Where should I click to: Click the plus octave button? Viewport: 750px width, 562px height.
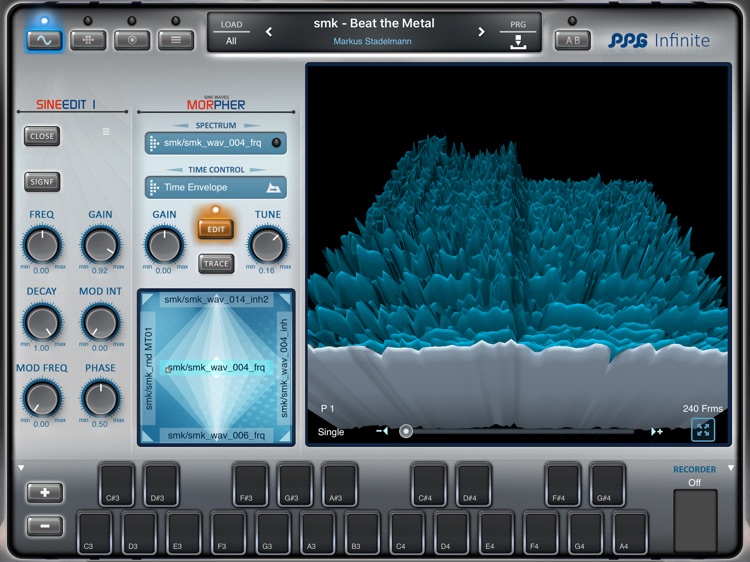pyautogui.click(x=44, y=493)
